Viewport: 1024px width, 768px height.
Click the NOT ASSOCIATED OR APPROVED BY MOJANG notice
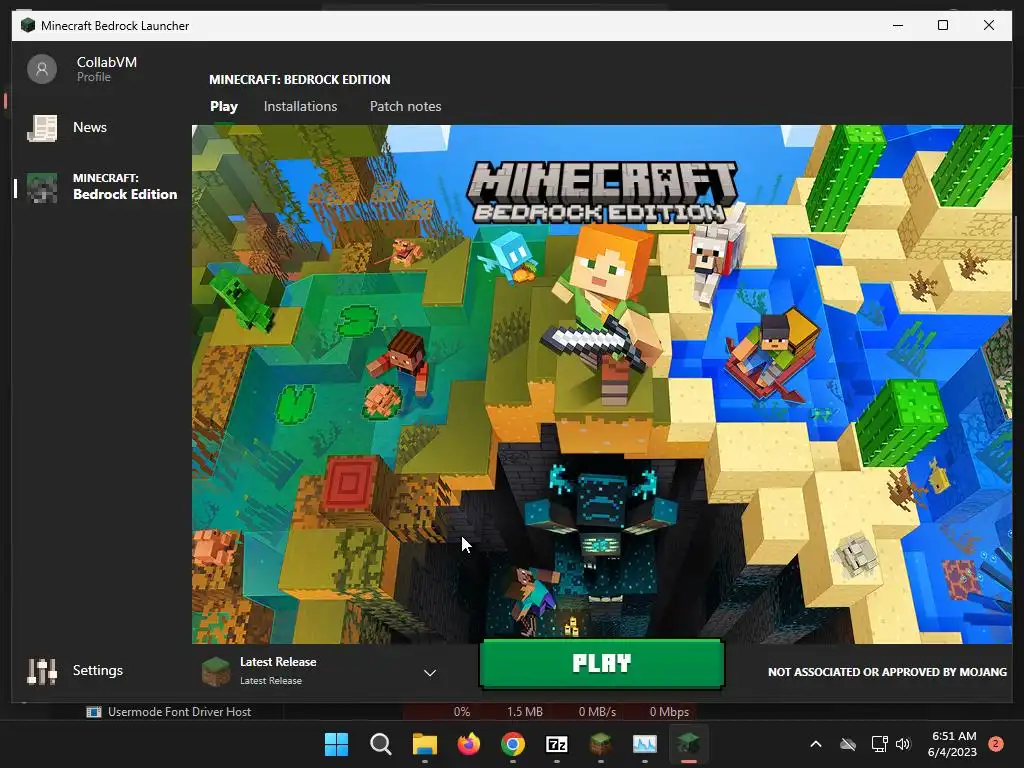(887, 672)
